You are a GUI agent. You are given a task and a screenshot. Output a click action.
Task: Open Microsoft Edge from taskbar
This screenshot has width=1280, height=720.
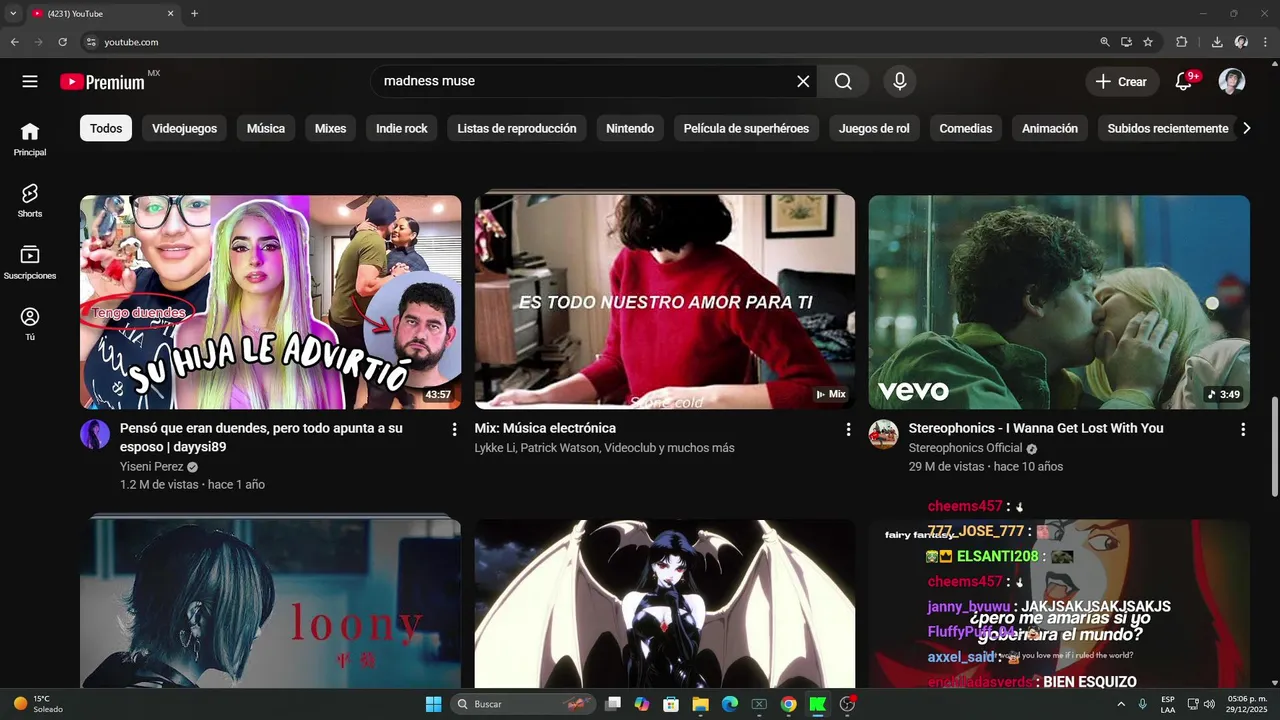(x=730, y=704)
